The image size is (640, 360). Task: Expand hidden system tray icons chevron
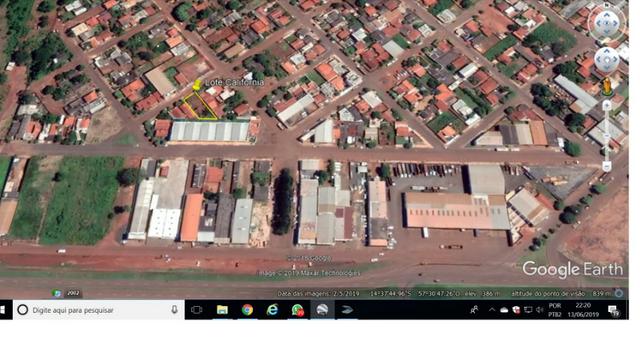492,310
